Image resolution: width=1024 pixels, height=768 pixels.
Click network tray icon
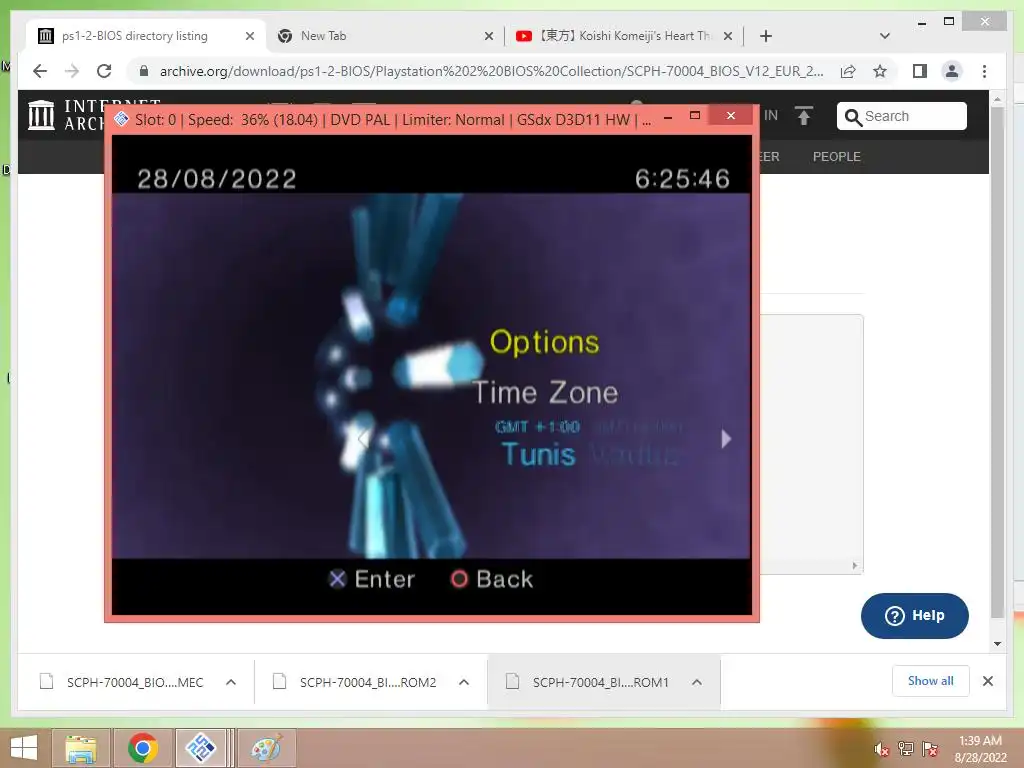coord(906,749)
